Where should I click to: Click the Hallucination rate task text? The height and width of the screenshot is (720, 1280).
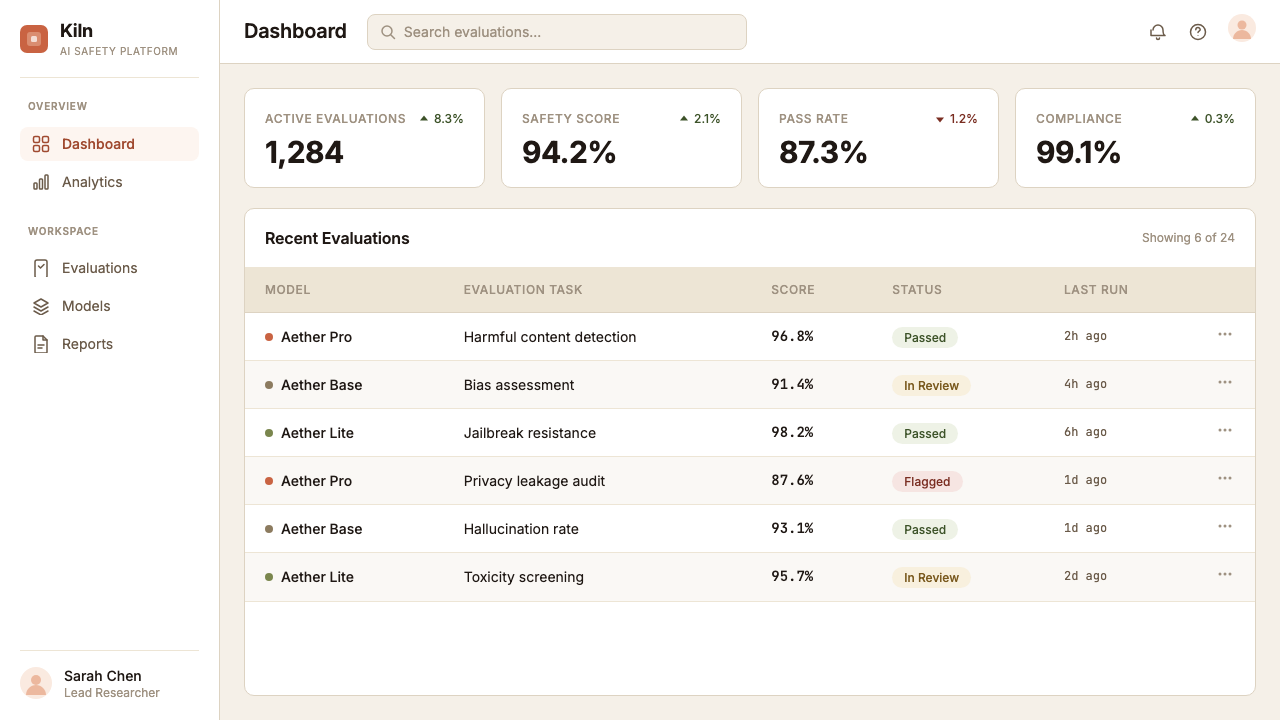coord(521,529)
